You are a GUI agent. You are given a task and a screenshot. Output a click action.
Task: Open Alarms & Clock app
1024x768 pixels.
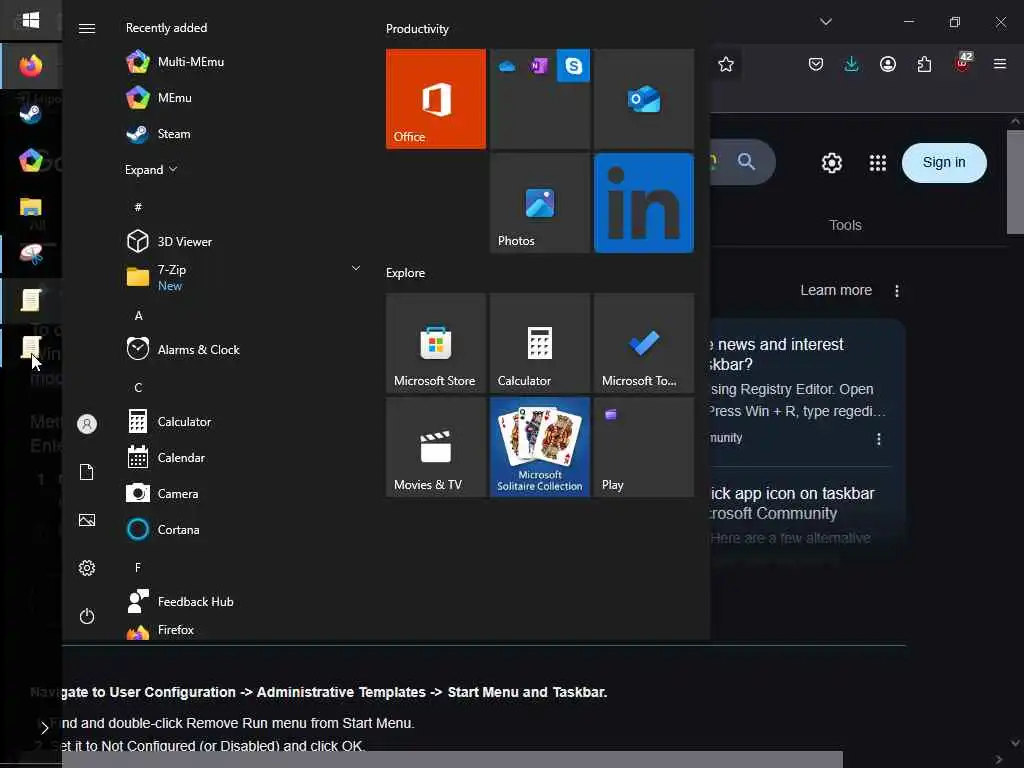242,349
